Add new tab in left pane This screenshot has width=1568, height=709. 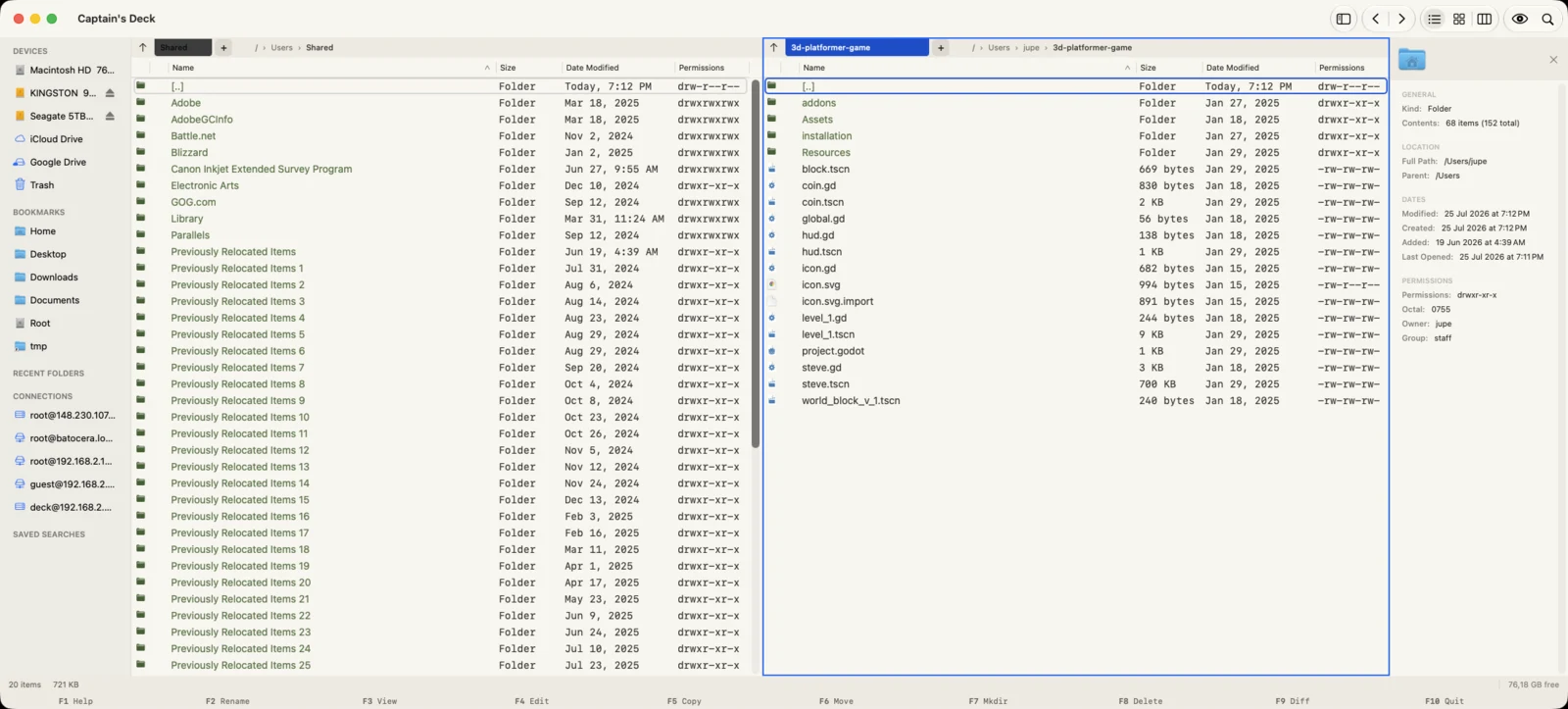(x=223, y=47)
